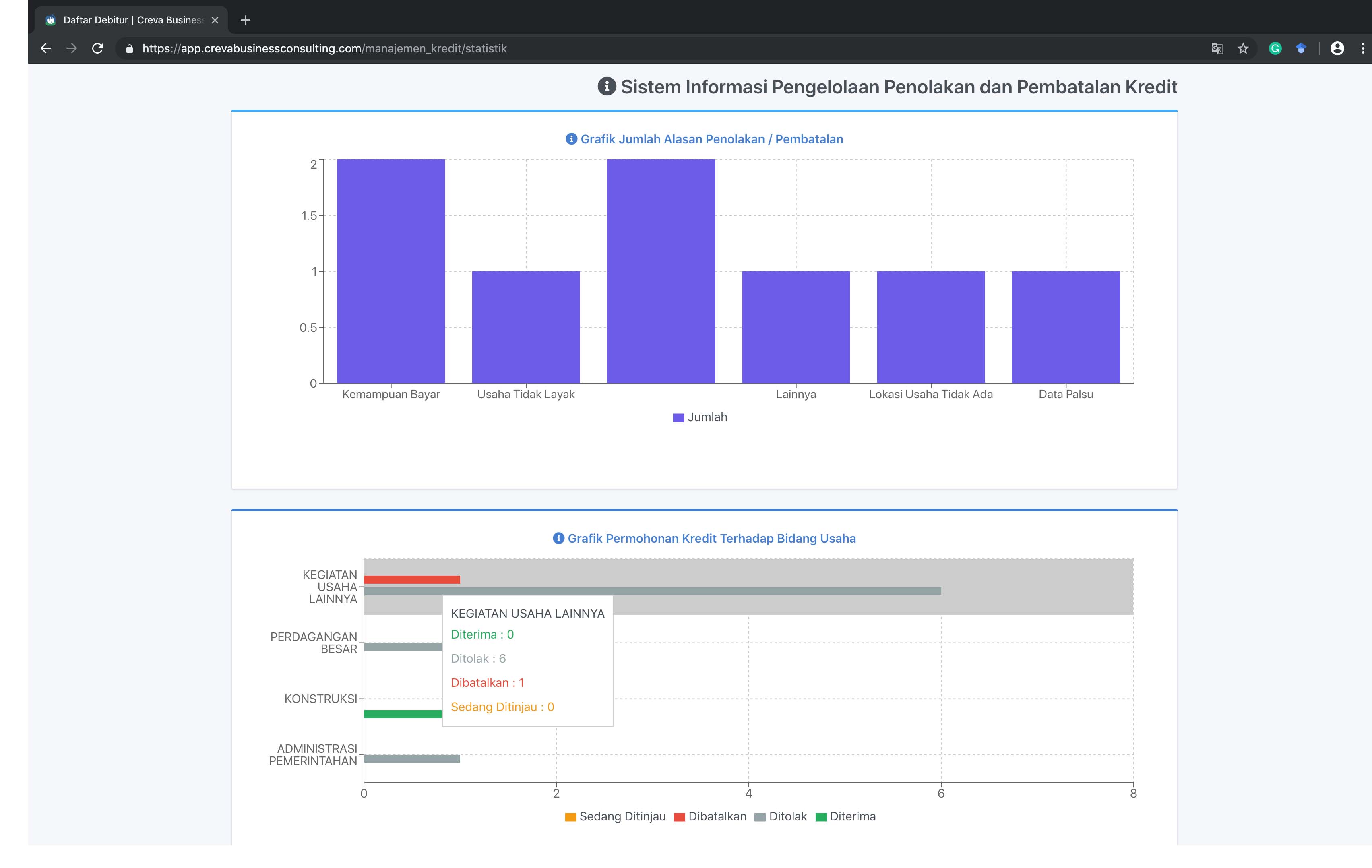Image resolution: width=1372 pixels, height=868 pixels.
Task: Click 'Dibatalkan : 1' in the tooltip
Action: point(487,682)
